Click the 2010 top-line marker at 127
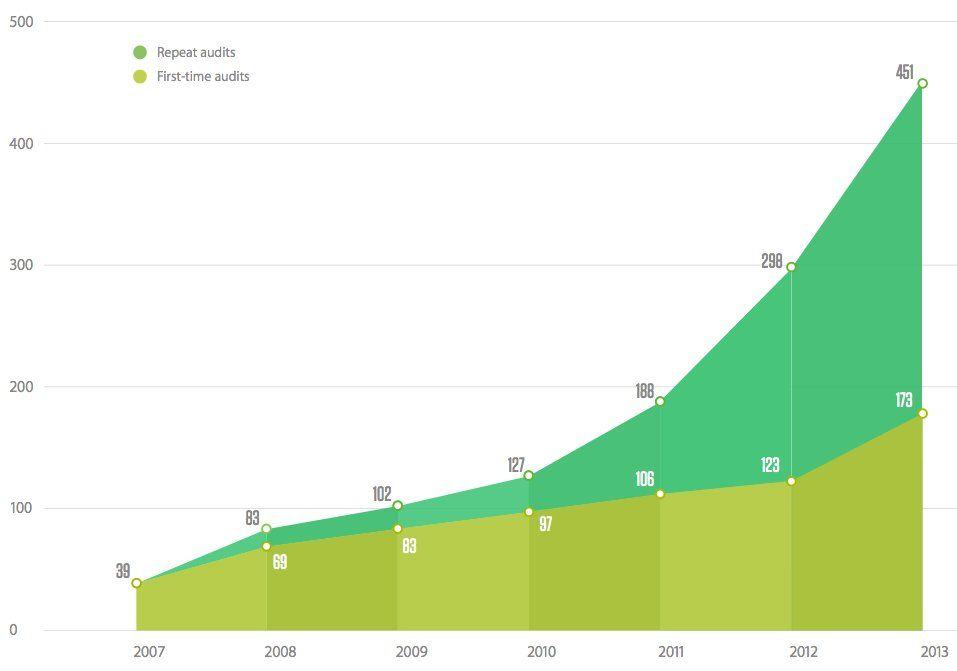The image size is (957, 671). tap(529, 475)
